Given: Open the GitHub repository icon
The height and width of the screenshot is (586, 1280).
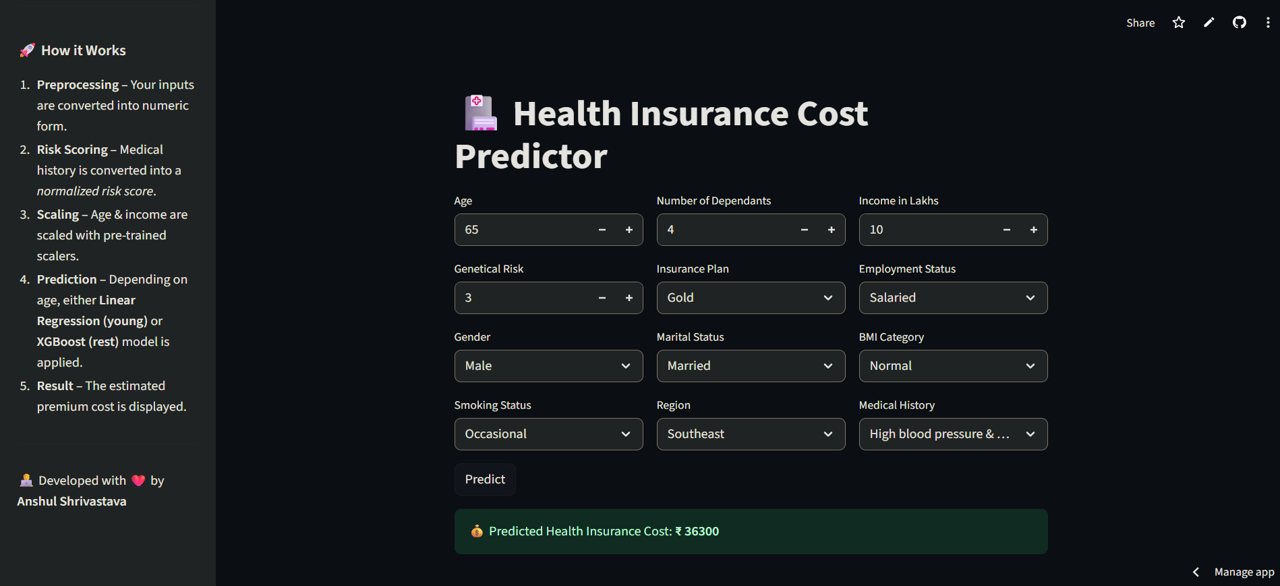Looking at the screenshot, I should [x=1239, y=23].
